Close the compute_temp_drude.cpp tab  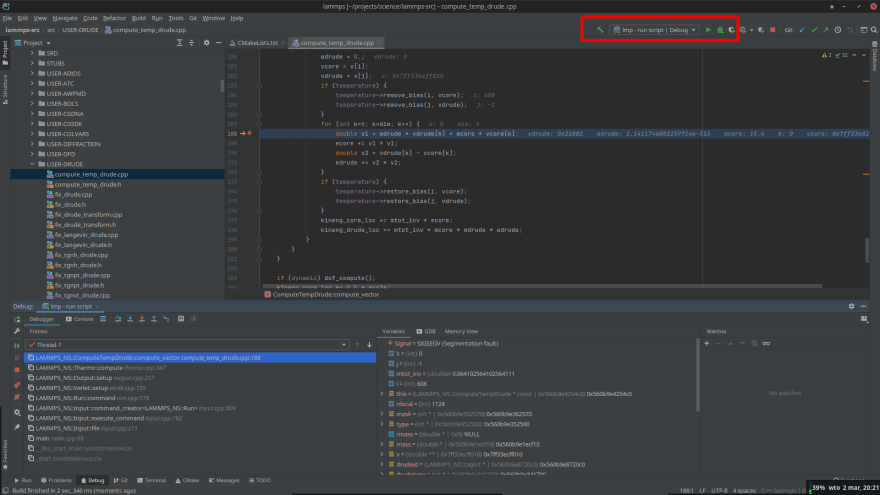[x=379, y=43]
